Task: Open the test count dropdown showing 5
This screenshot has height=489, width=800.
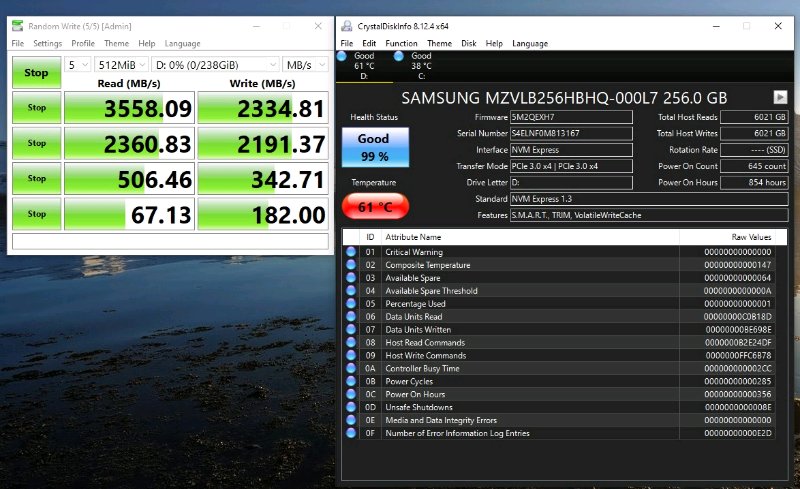Action: pyautogui.click(x=78, y=65)
